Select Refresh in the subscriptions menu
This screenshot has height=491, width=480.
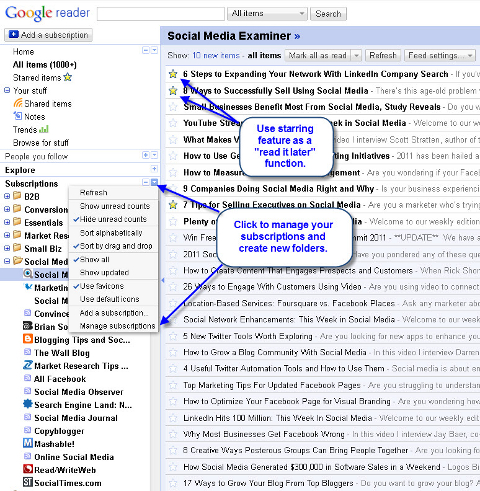(93, 193)
